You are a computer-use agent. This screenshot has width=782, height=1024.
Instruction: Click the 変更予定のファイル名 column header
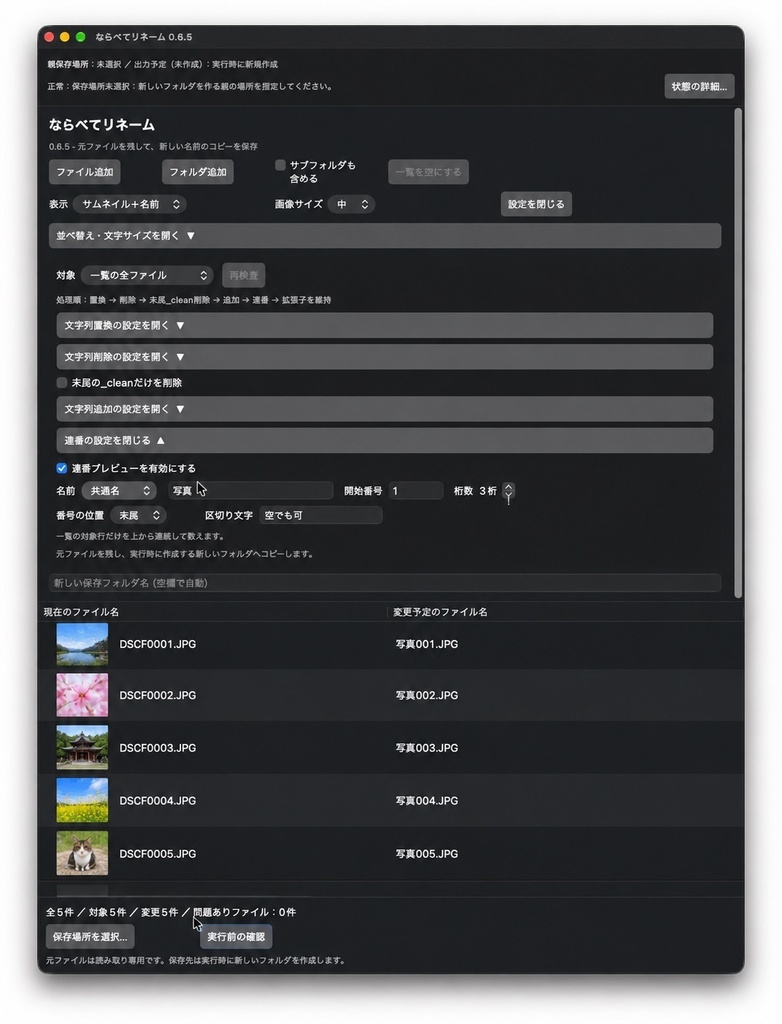(440, 612)
